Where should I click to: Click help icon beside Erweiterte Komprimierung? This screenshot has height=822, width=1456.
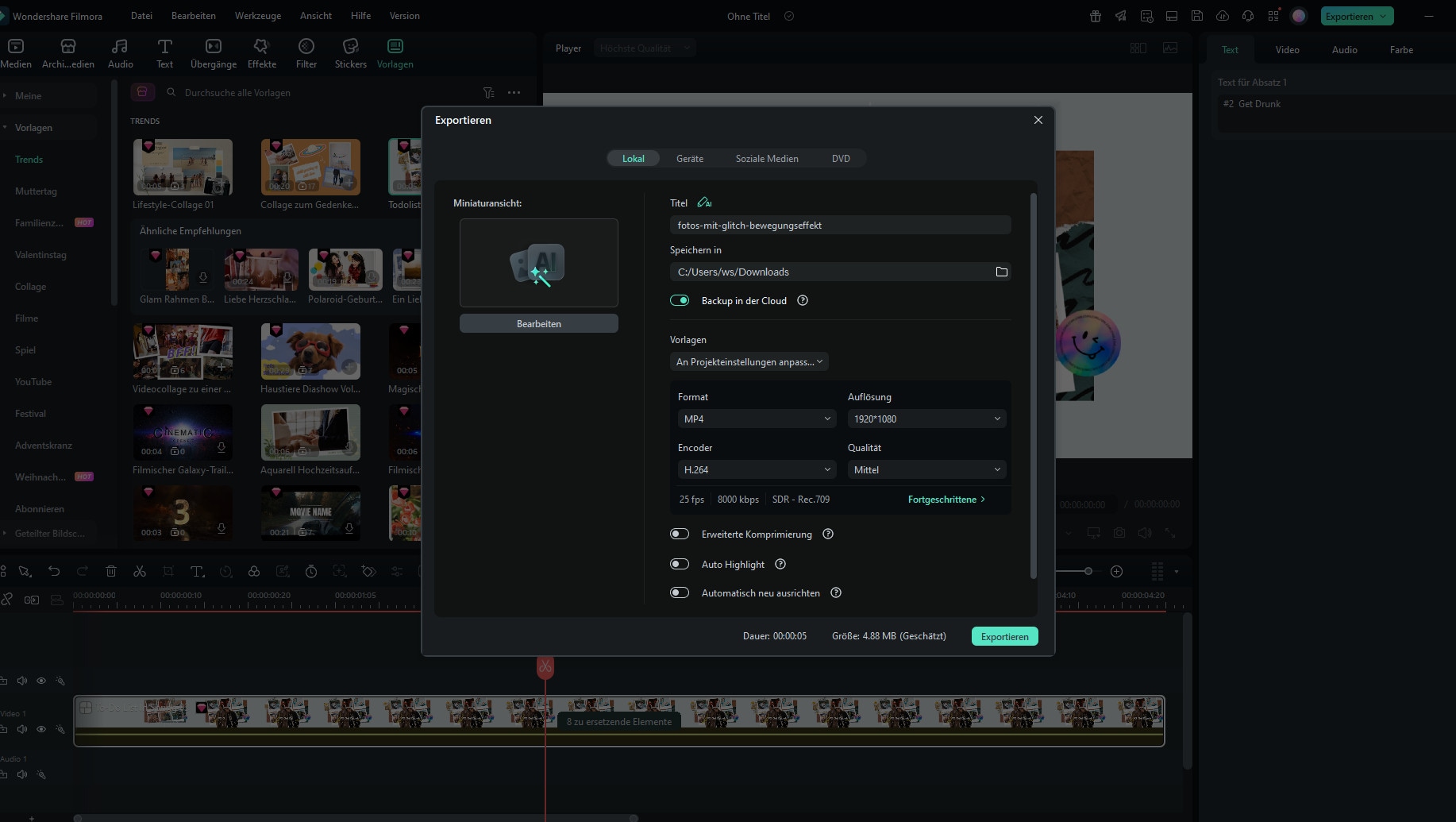[x=828, y=534]
